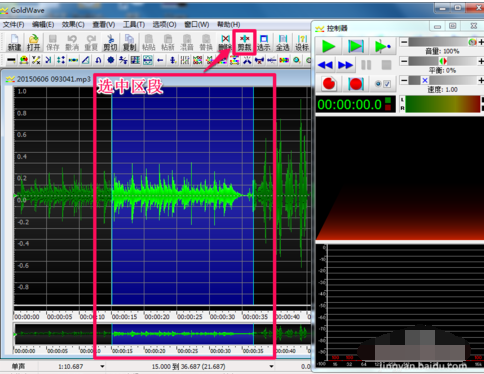This screenshot has width=484, height=374.
Task: Toggle the blue rewind button
Action: coord(325,65)
